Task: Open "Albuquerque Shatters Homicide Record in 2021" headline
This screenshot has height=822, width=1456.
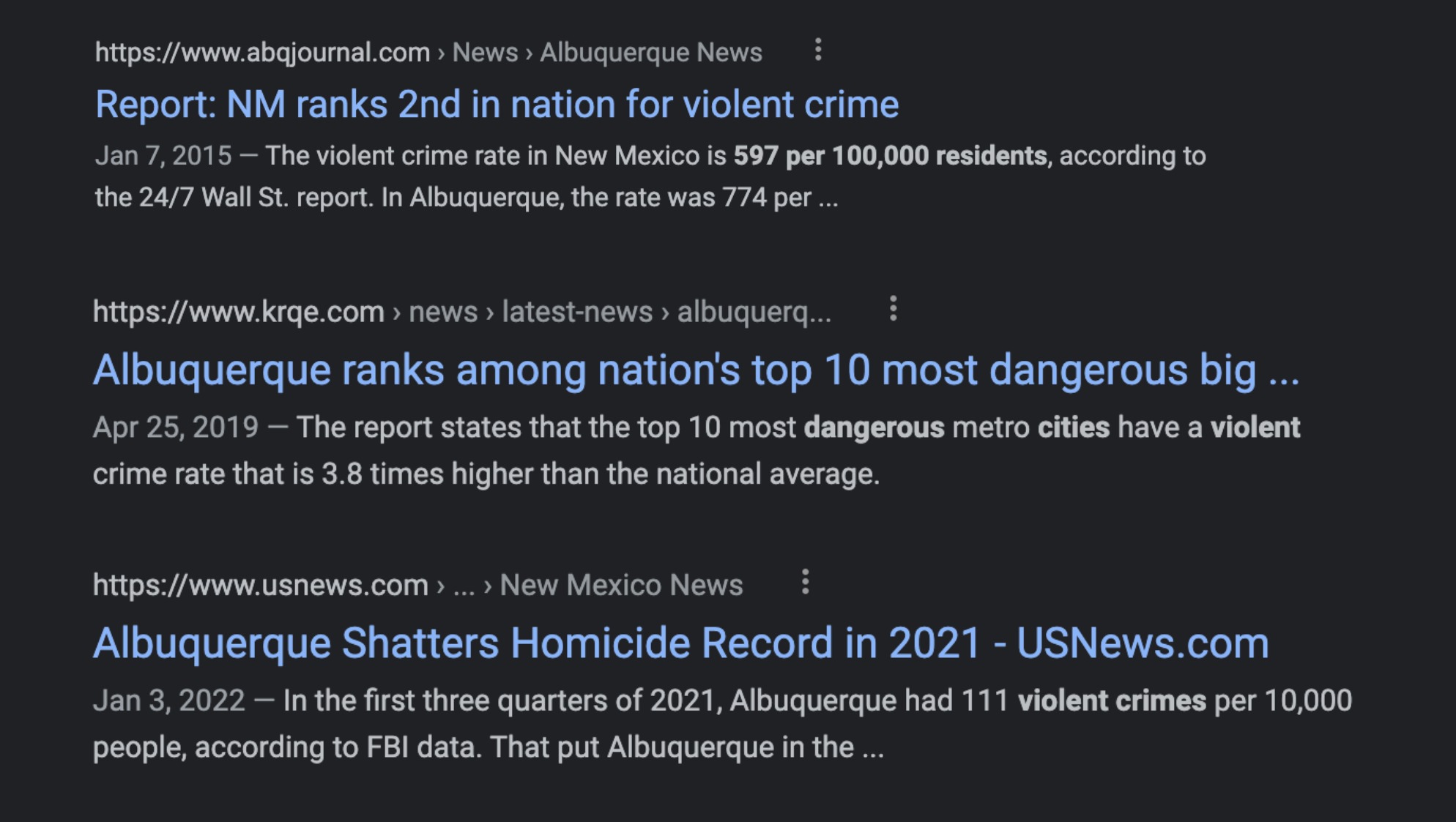Action: [680, 643]
